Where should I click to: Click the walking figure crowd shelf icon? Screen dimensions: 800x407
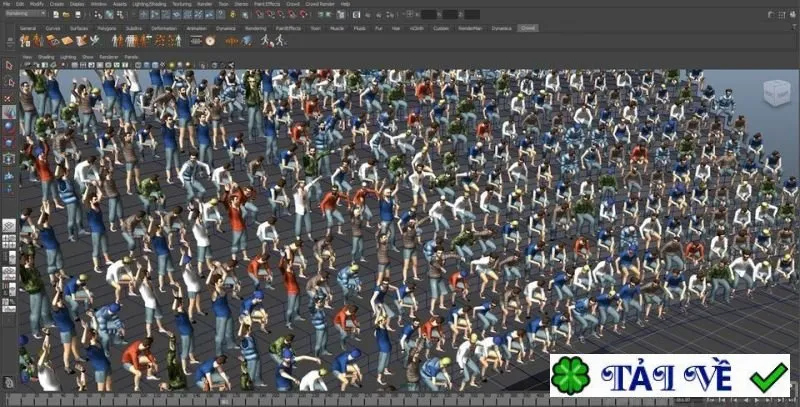tap(265, 40)
